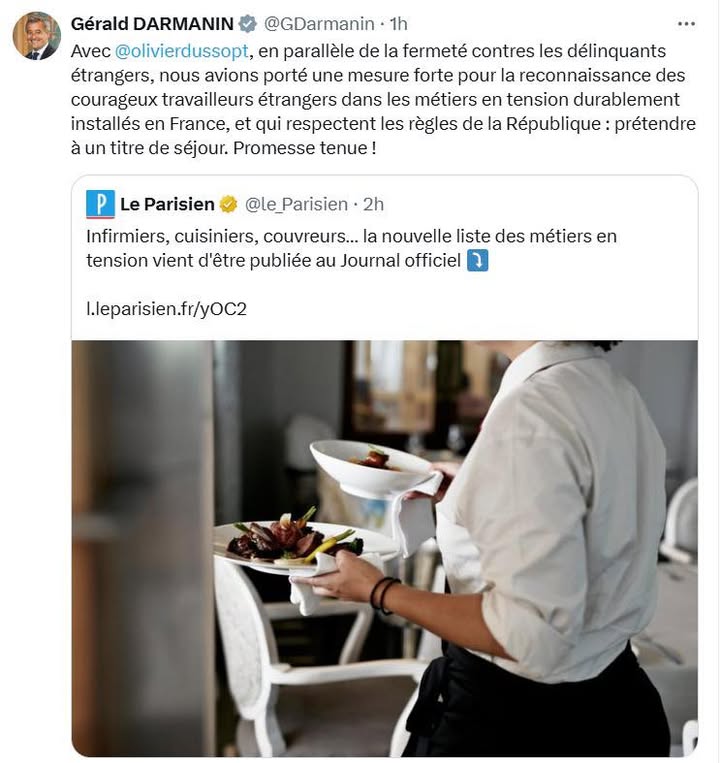Click Le Parisien's gold verified badge
The width and height of the screenshot is (720, 763).
coord(228,204)
